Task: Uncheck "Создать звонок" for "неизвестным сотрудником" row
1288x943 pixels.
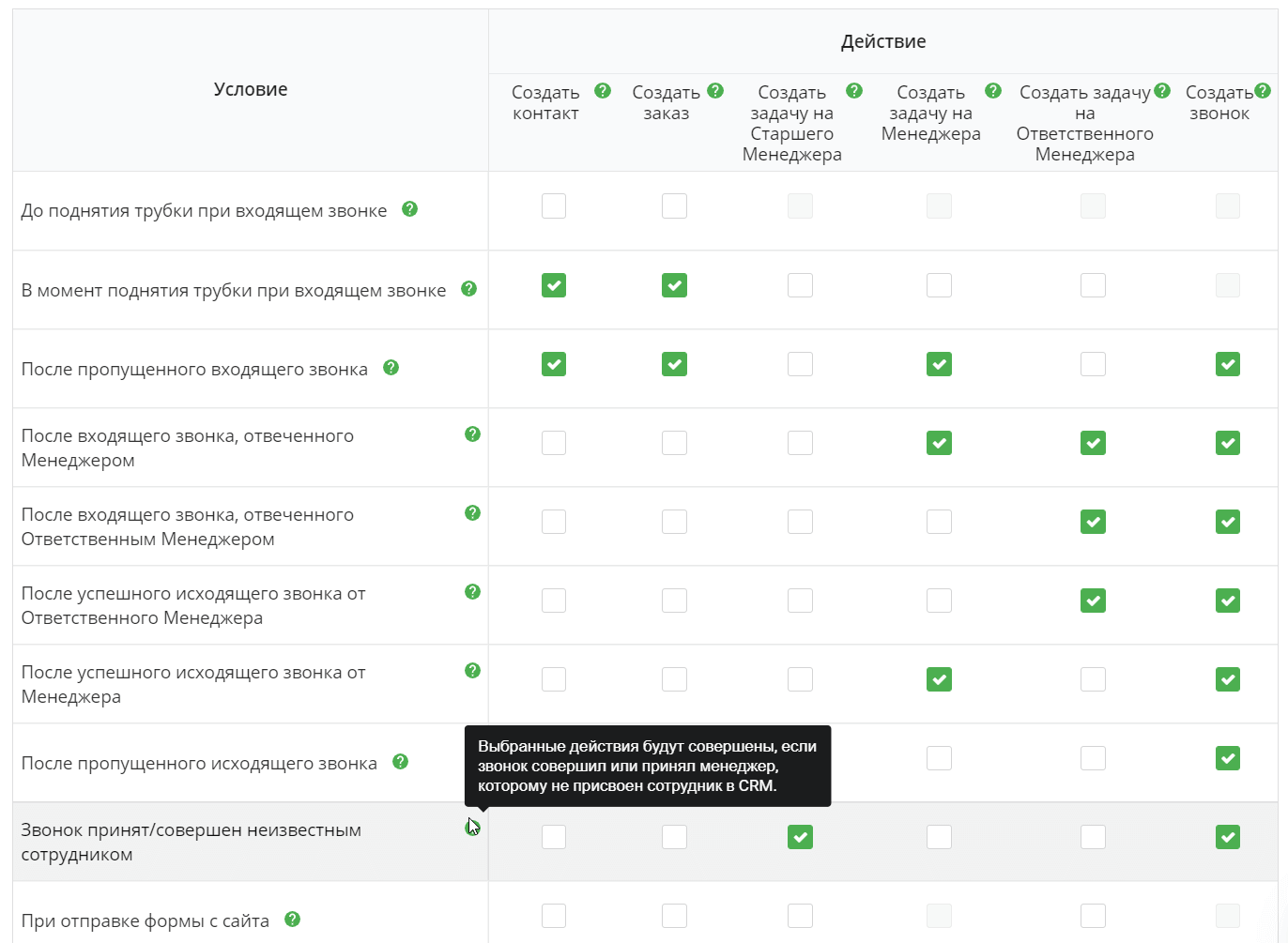Action: point(1228,837)
